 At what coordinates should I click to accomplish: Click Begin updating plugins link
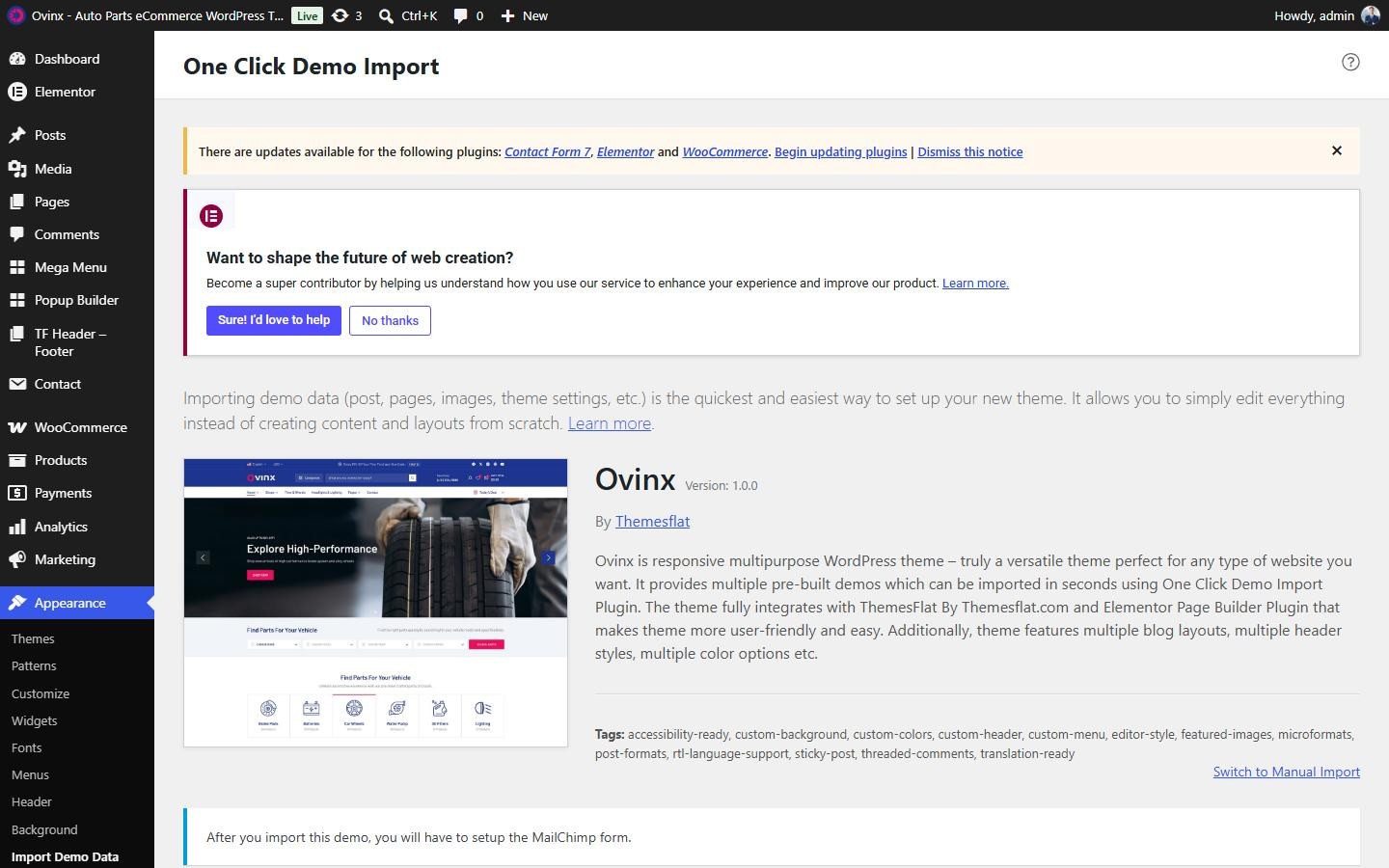[x=840, y=151]
